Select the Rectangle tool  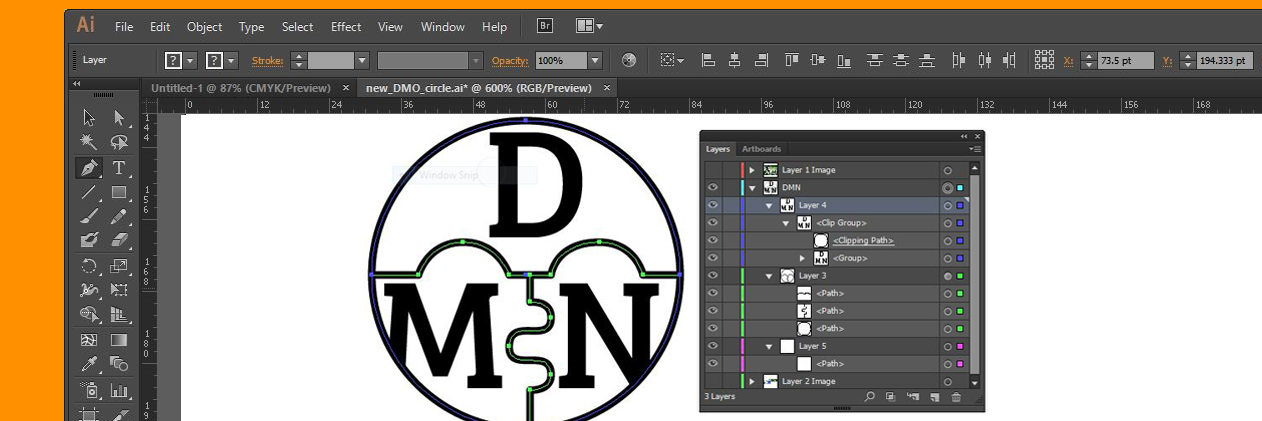(119, 192)
